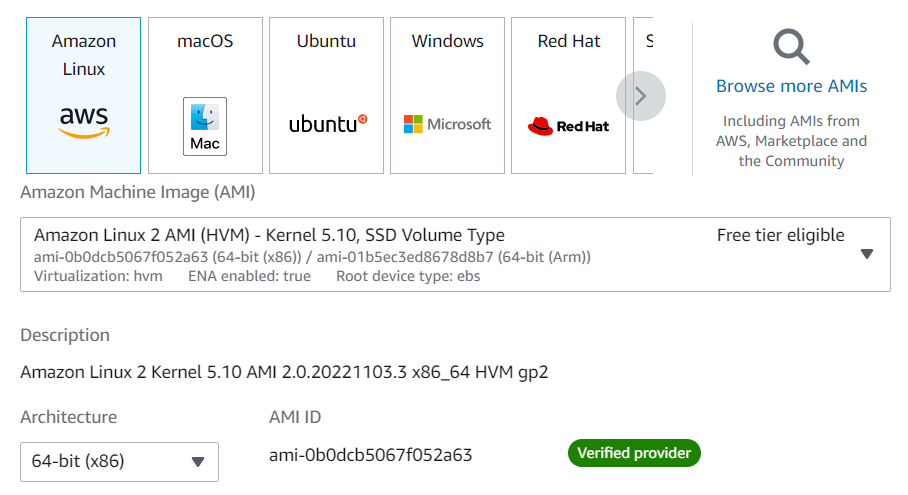Pick the Windows quick start tab
Viewport: 908px width, 495px height.
(x=447, y=41)
